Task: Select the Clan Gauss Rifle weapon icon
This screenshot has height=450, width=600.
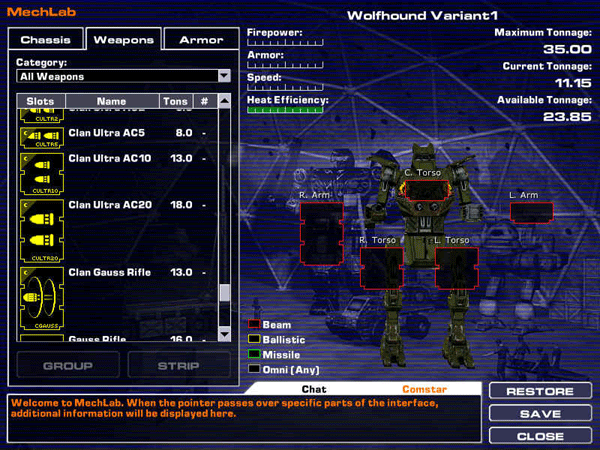Action: (x=42, y=298)
